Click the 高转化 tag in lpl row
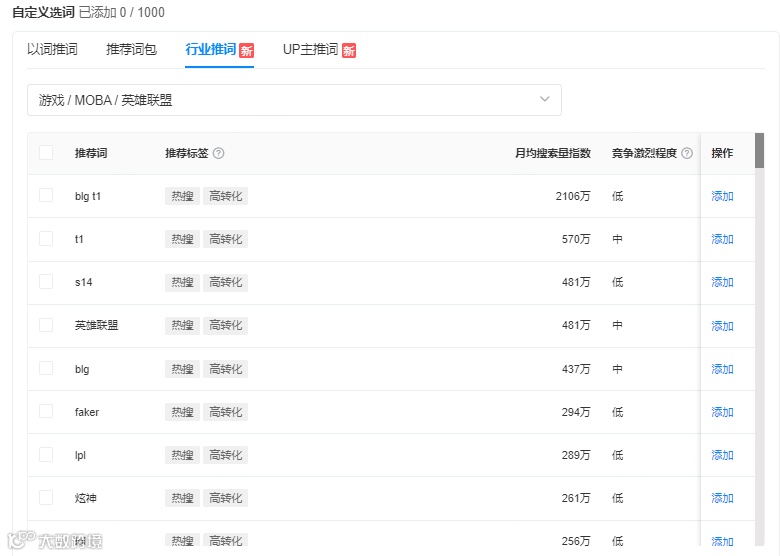 225,455
